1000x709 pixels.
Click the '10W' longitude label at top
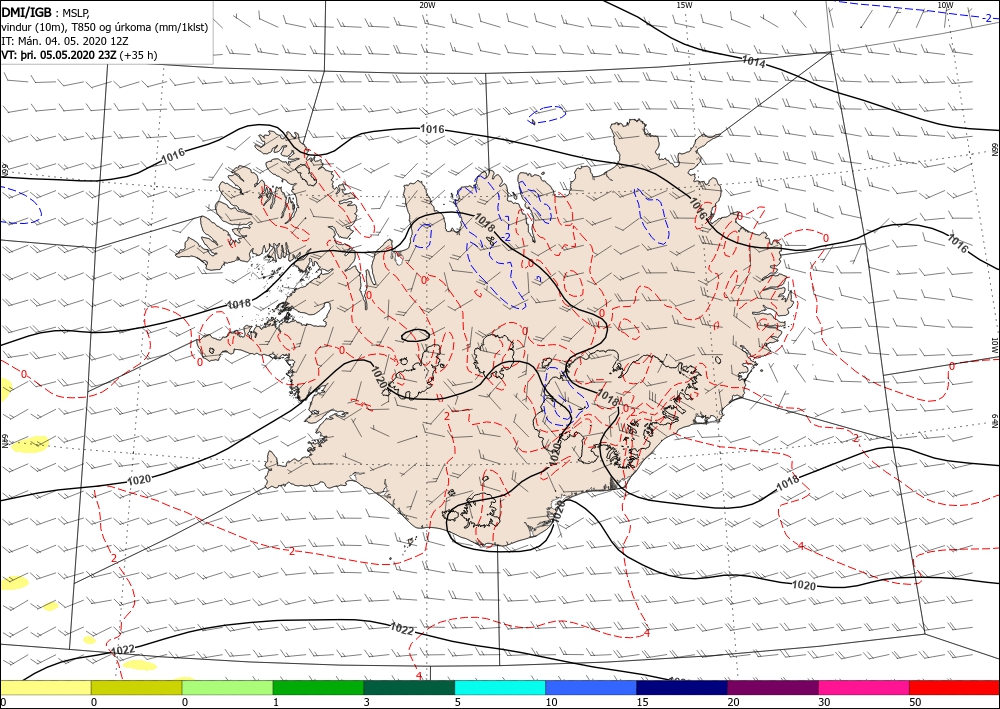click(x=945, y=5)
